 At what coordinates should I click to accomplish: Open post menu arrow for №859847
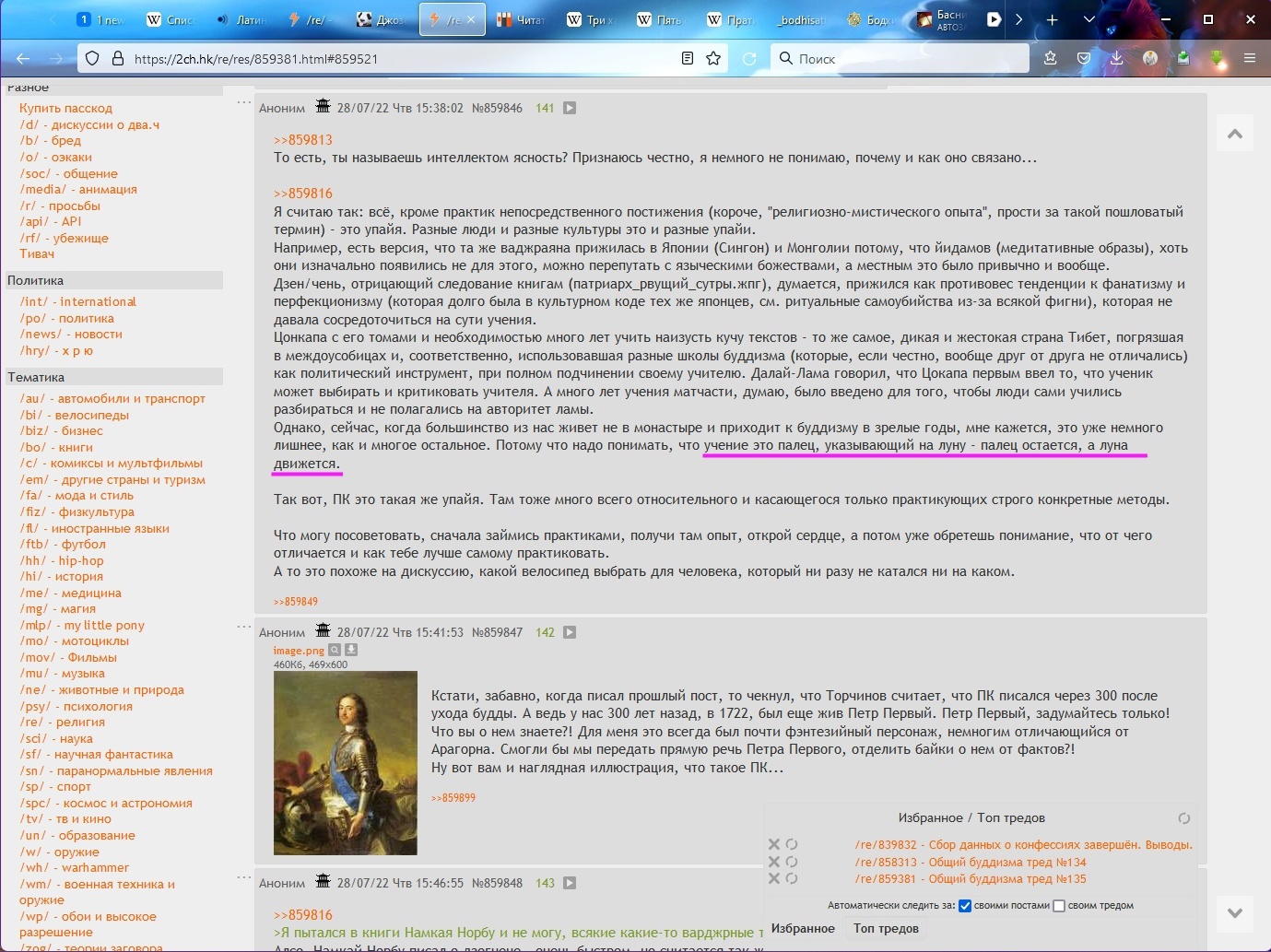coord(570,632)
